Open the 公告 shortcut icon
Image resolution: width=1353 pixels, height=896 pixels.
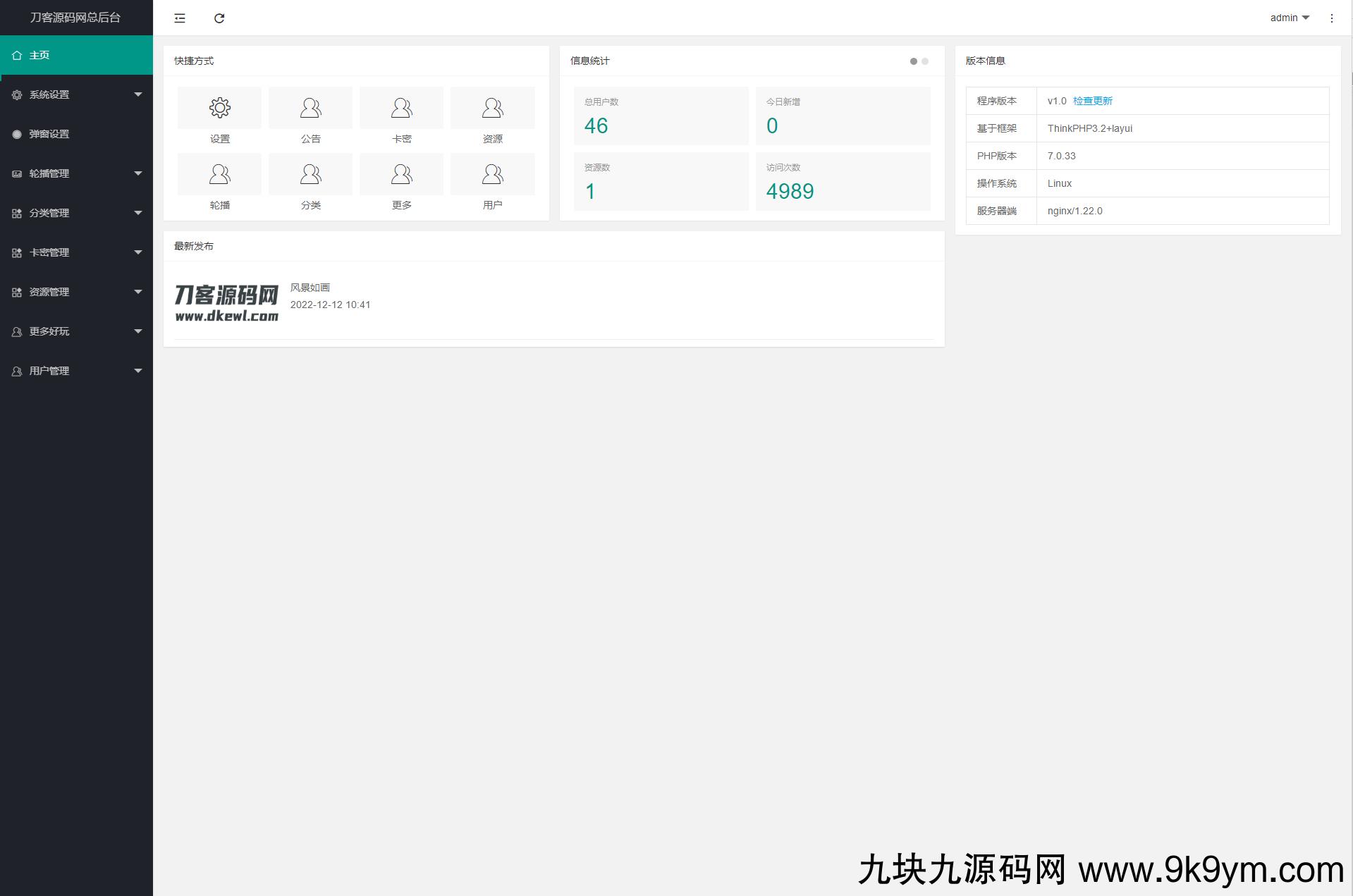310,108
